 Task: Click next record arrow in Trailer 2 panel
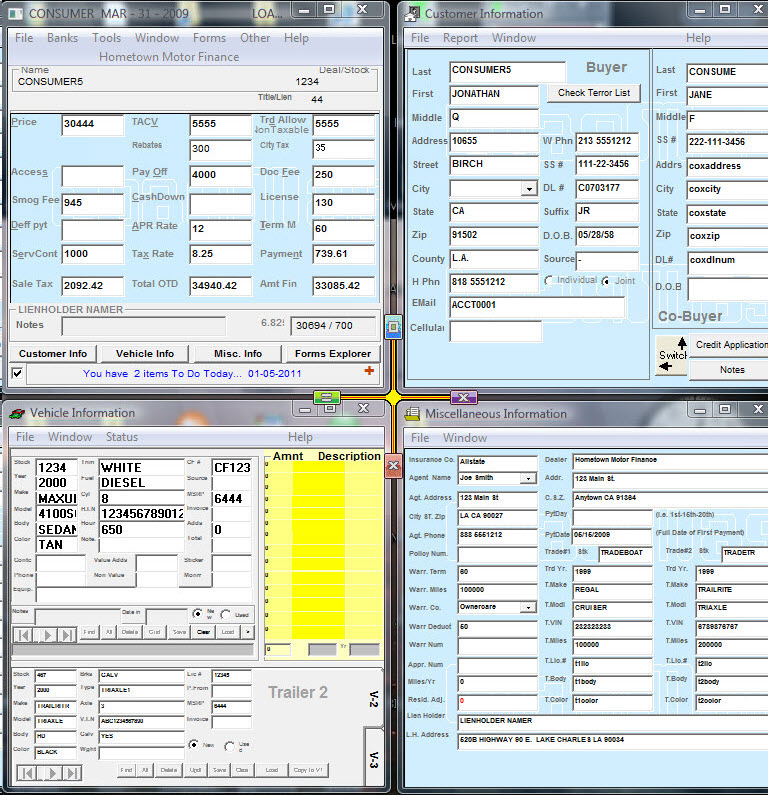50,773
